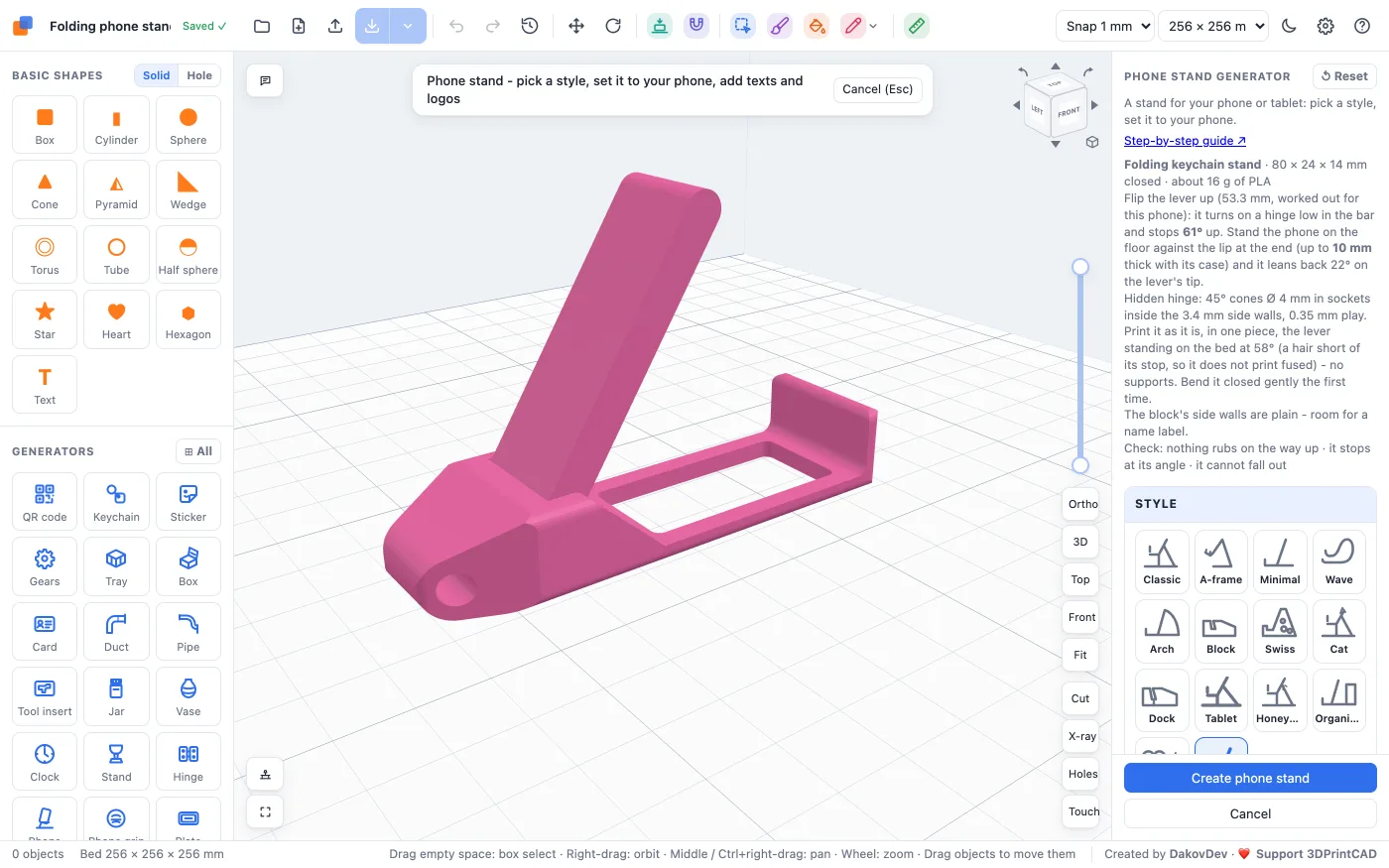The height and width of the screenshot is (868, 1389).
Task: Expand the pencil tool options chevron
Action: tap(873, 27)
